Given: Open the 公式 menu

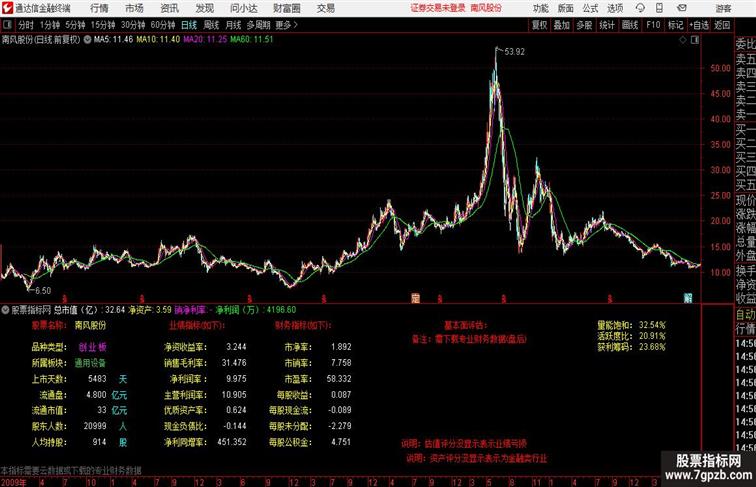Looking at the screenshot, I should pos(590,8).
